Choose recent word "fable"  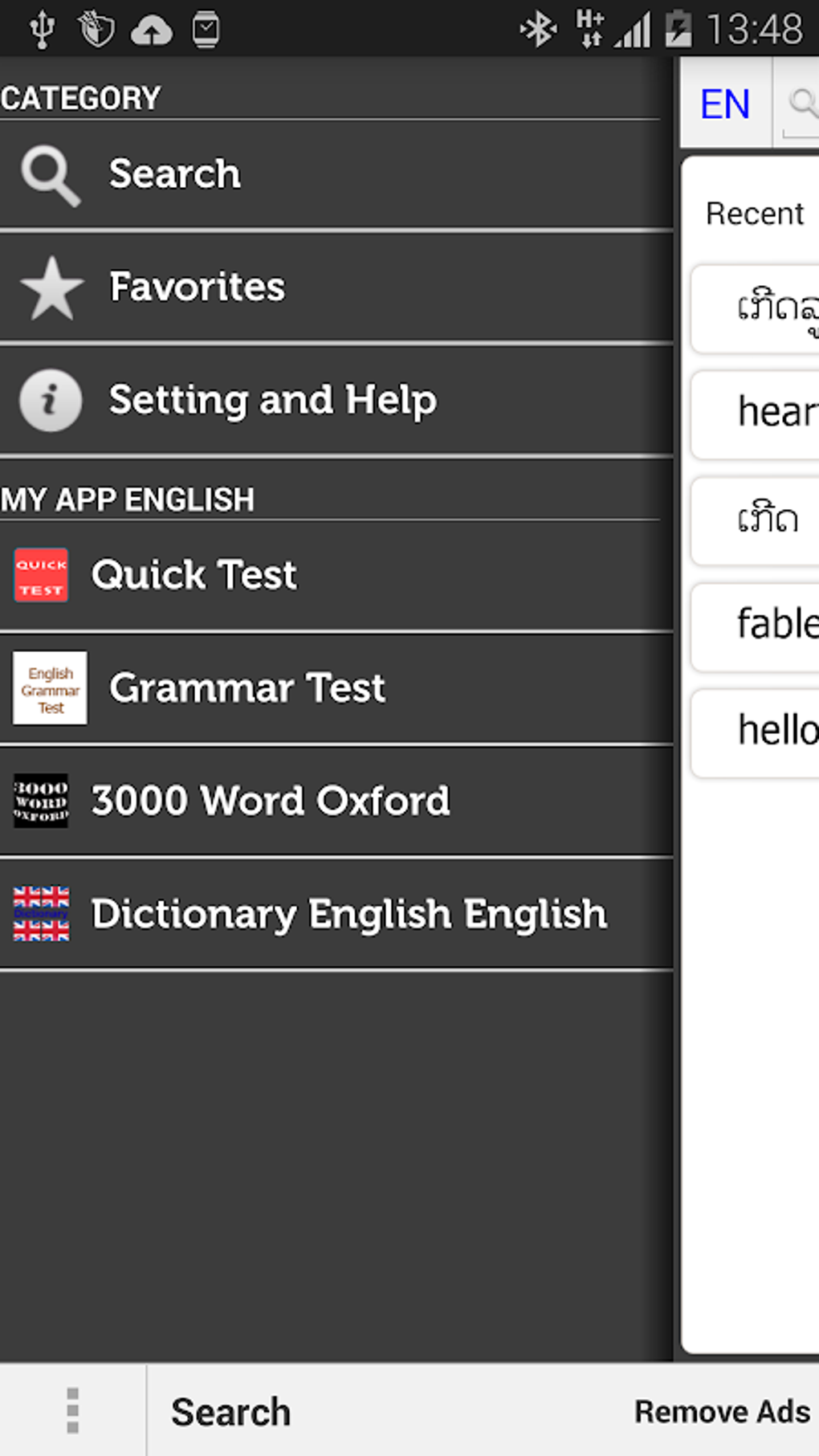tap(776, 625)
